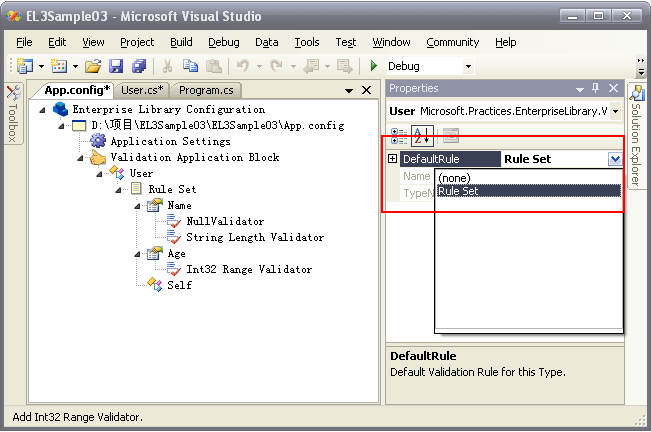Open the Debug menu
Screen dimensions: 651x432
224,42
